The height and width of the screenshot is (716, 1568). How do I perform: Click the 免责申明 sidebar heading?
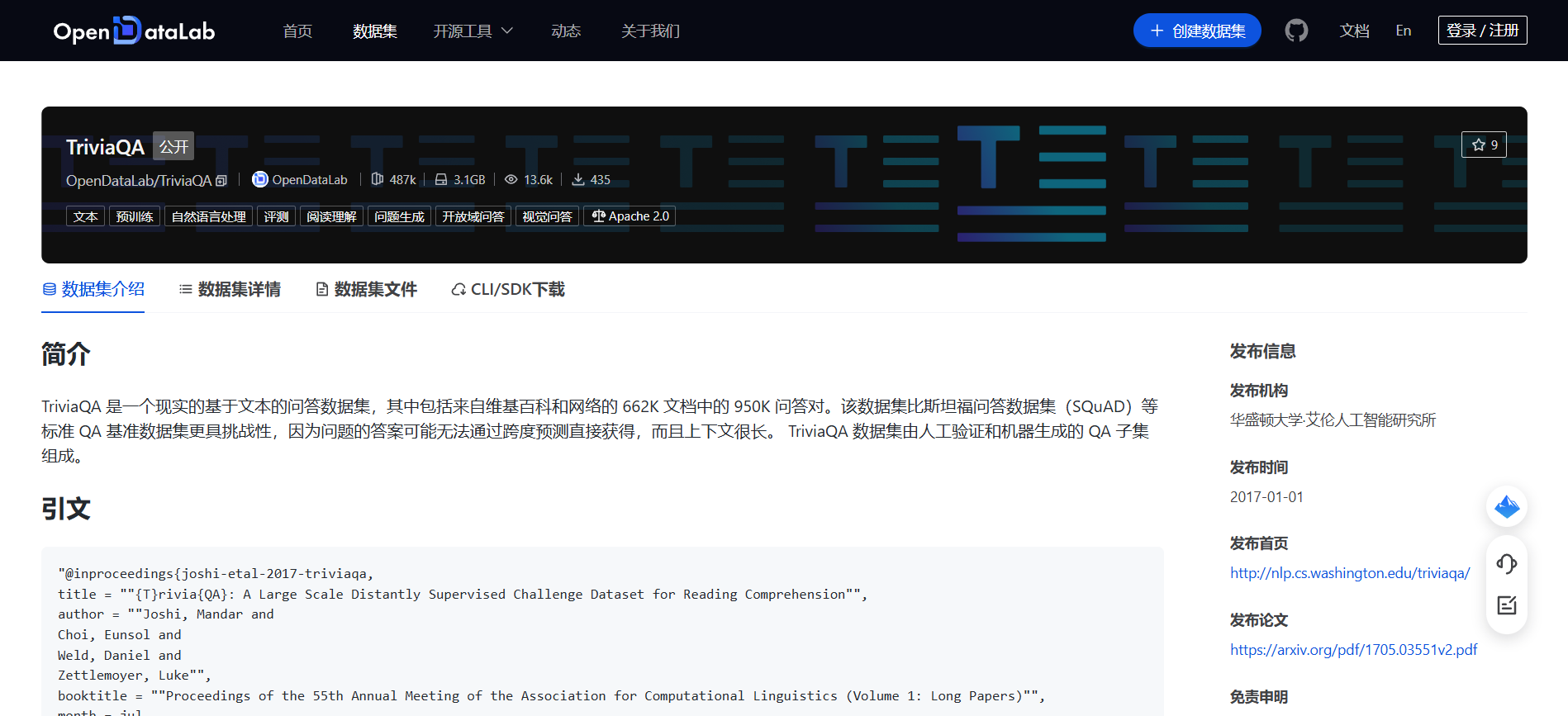(1258, 697)
